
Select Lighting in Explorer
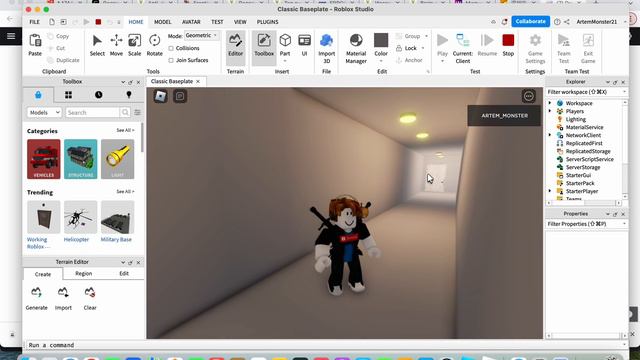pos(576,119)
